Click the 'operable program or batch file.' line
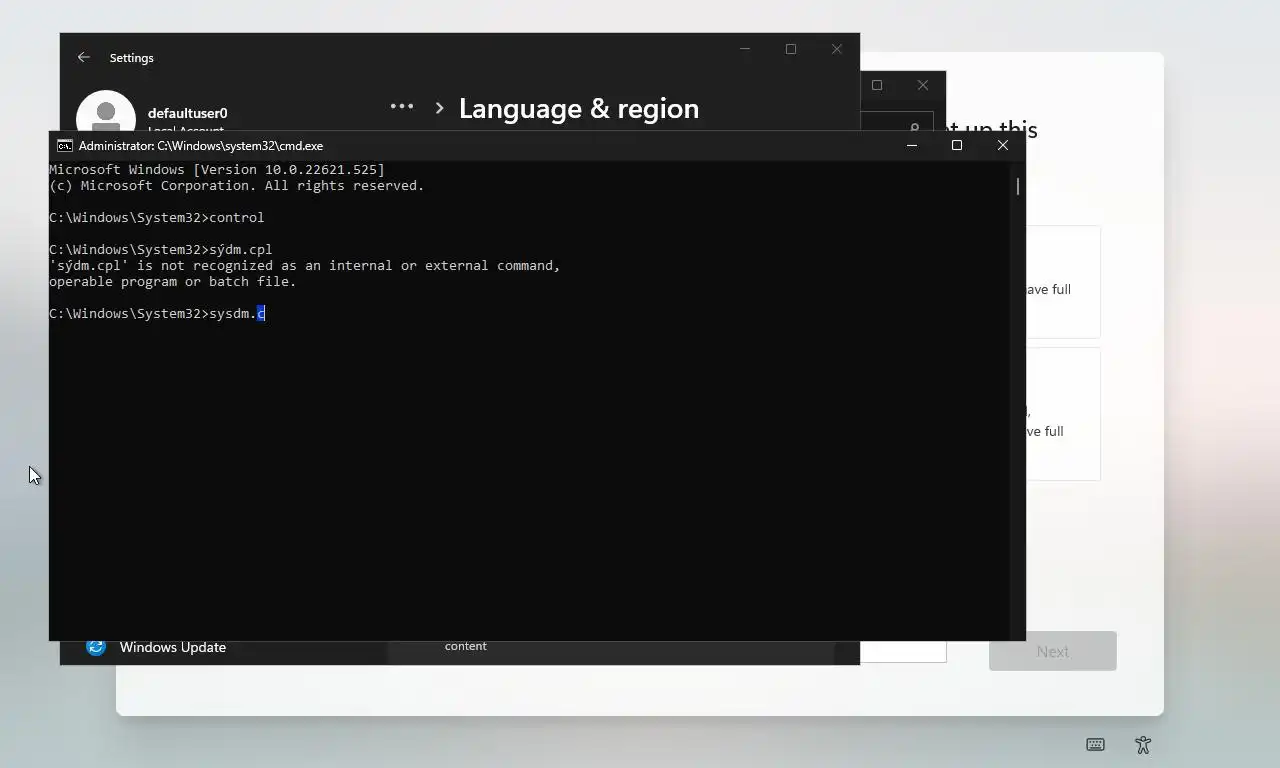Screen dimensions: 1280x768 point(173,281)
